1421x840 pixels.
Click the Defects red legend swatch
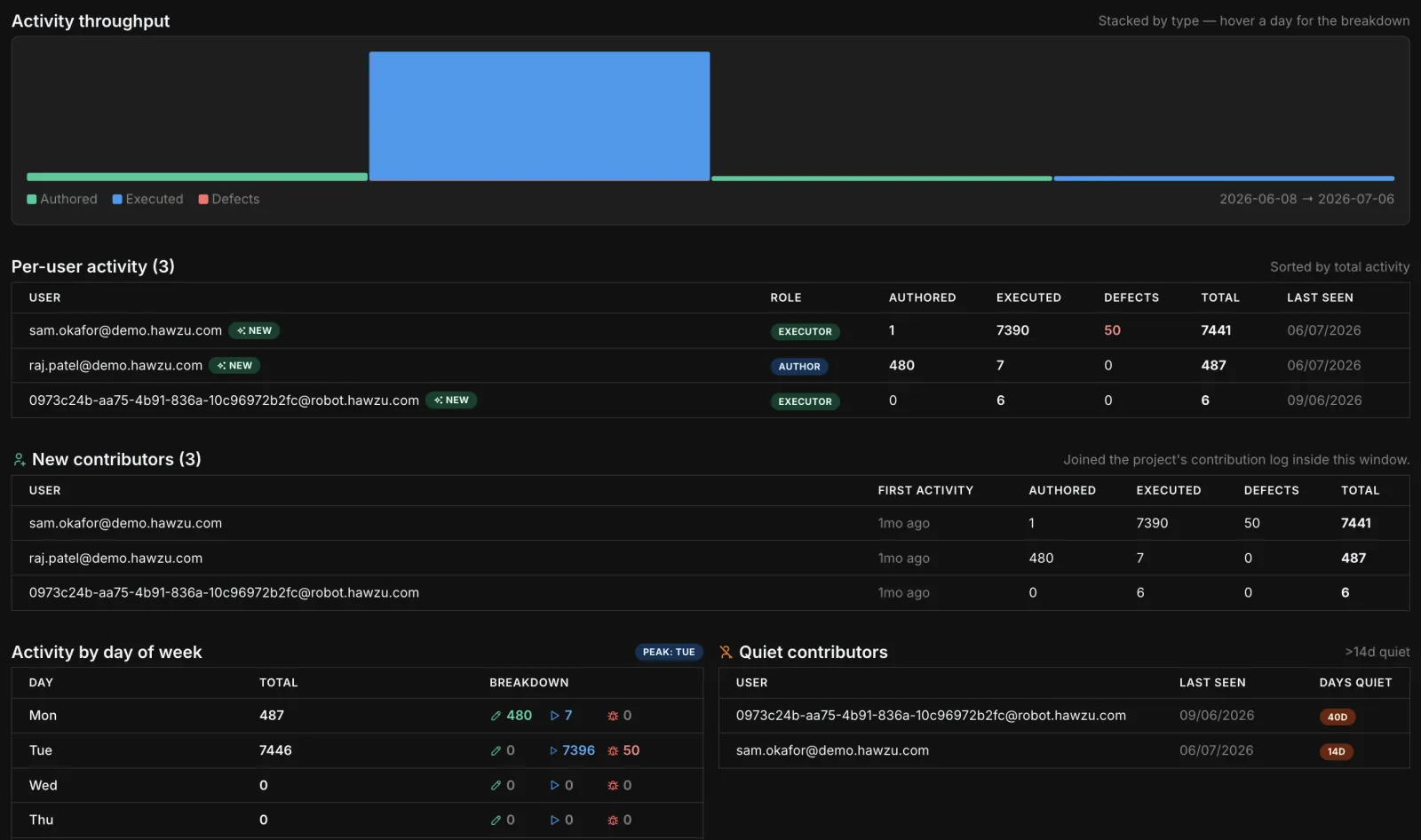coord(203,200)
